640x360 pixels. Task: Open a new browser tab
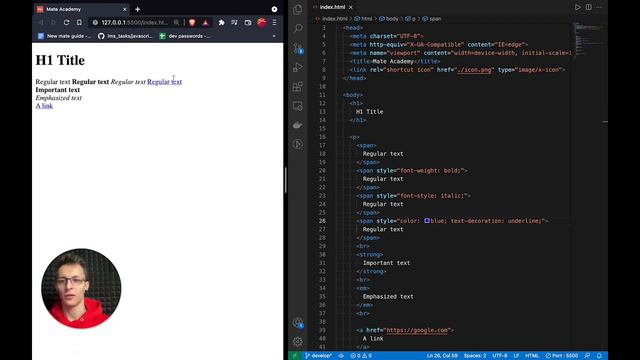(x=138, y=9)
